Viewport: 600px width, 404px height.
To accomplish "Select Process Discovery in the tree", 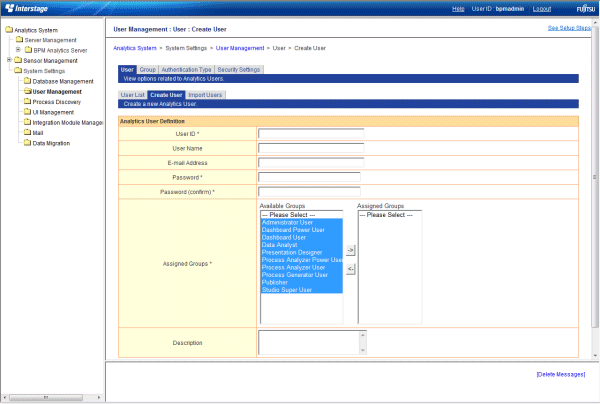I will 57,102.
